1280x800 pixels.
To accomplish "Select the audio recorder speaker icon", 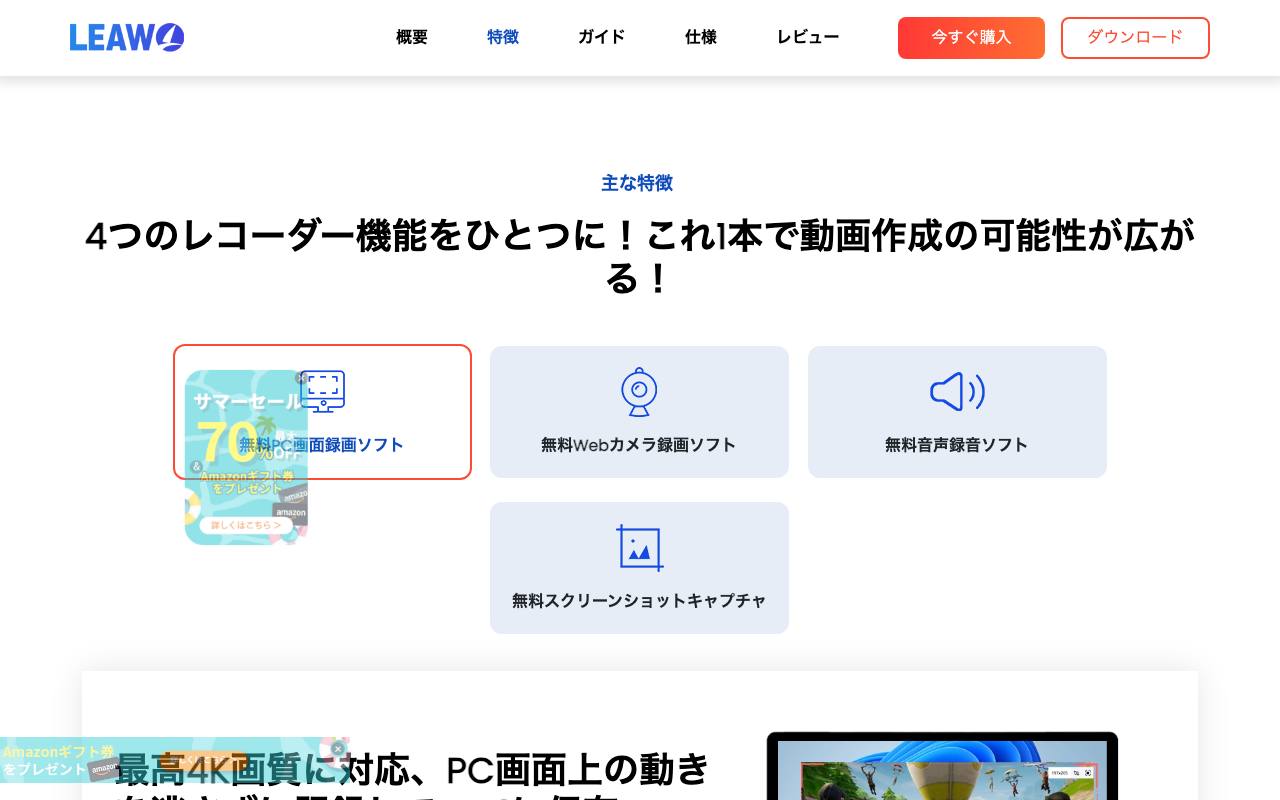I will 957,392.
